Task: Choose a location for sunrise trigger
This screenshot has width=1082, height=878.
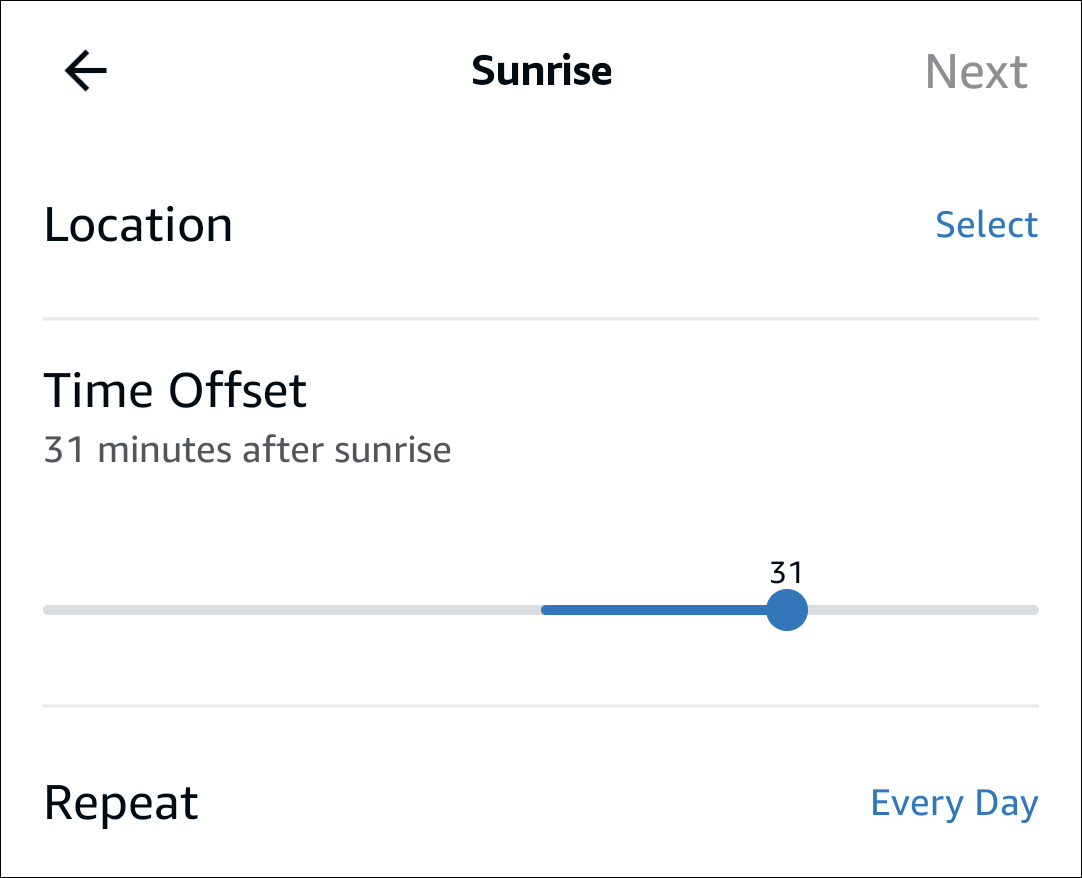Action: pyautogui.click(x=987, y=224)
